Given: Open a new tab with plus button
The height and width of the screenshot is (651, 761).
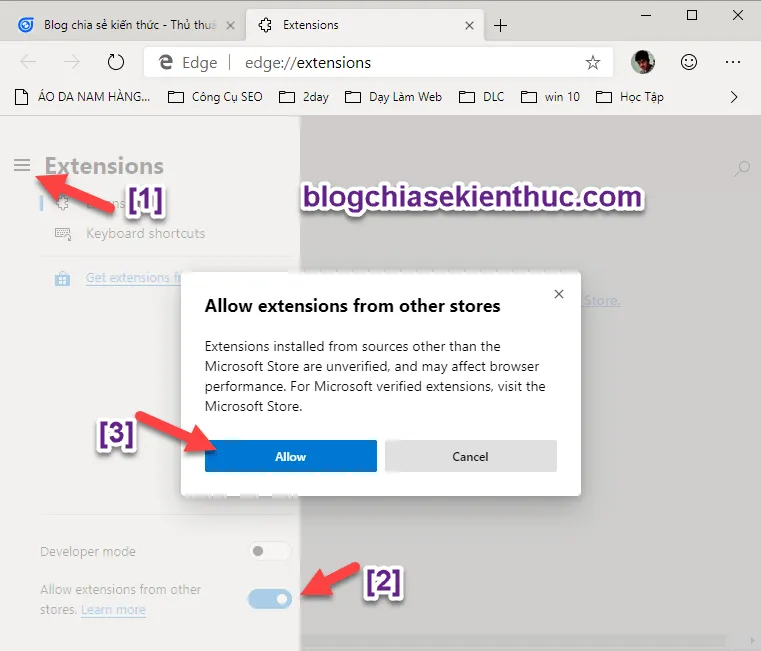Looking at the screenshot, I should pos(500,25).
